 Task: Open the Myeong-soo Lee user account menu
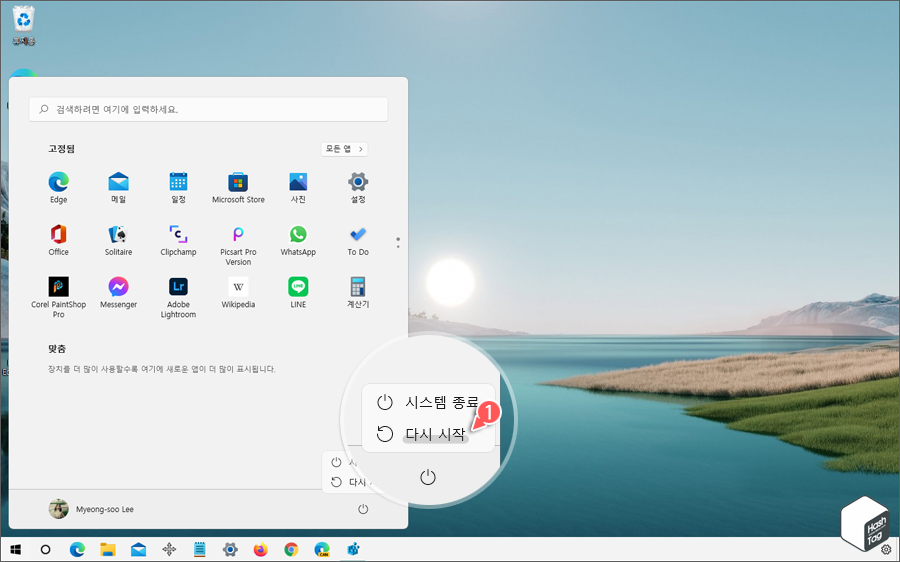click(x=91, y=509)
